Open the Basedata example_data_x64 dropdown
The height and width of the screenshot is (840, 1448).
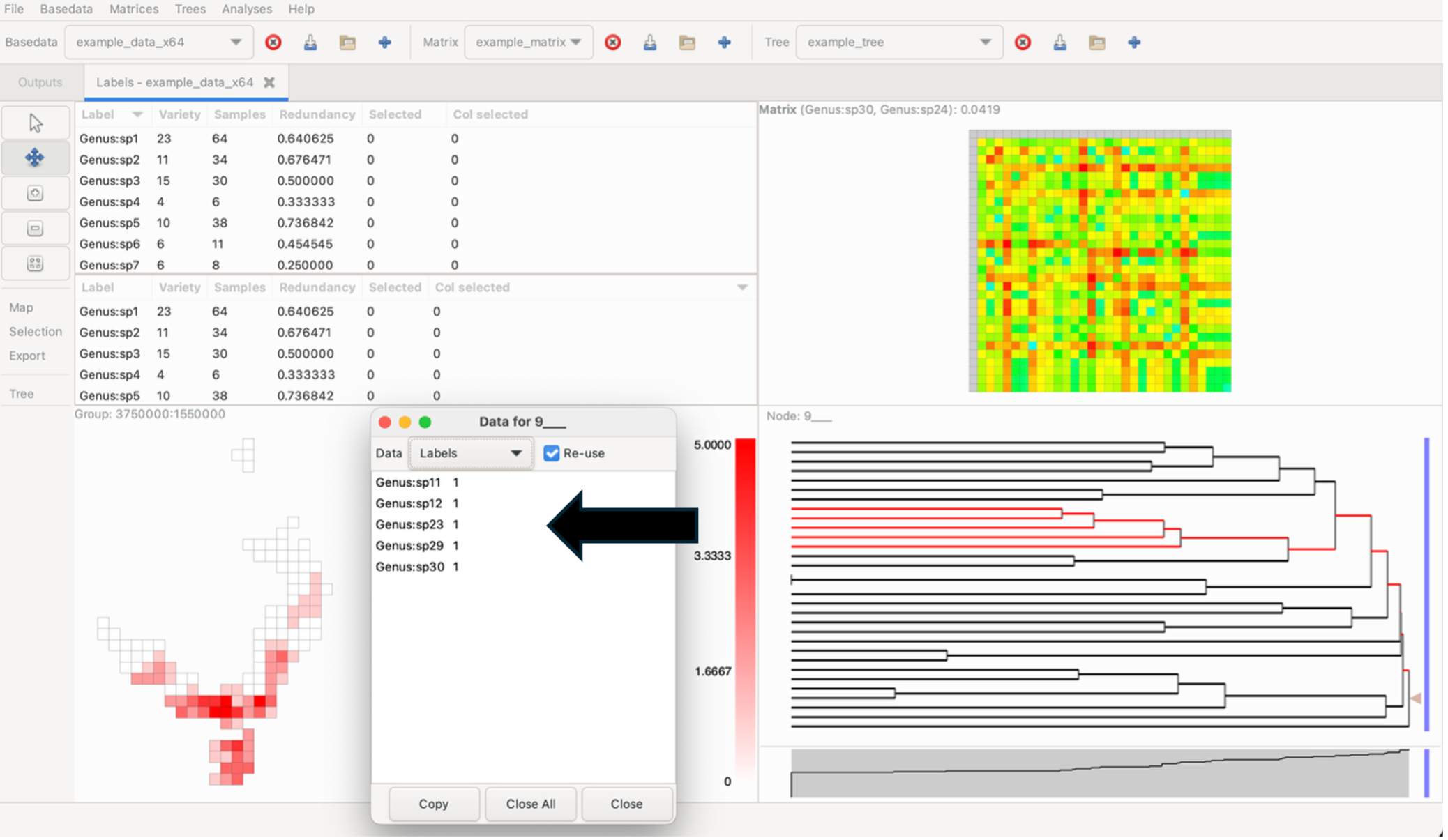point(158,43)
